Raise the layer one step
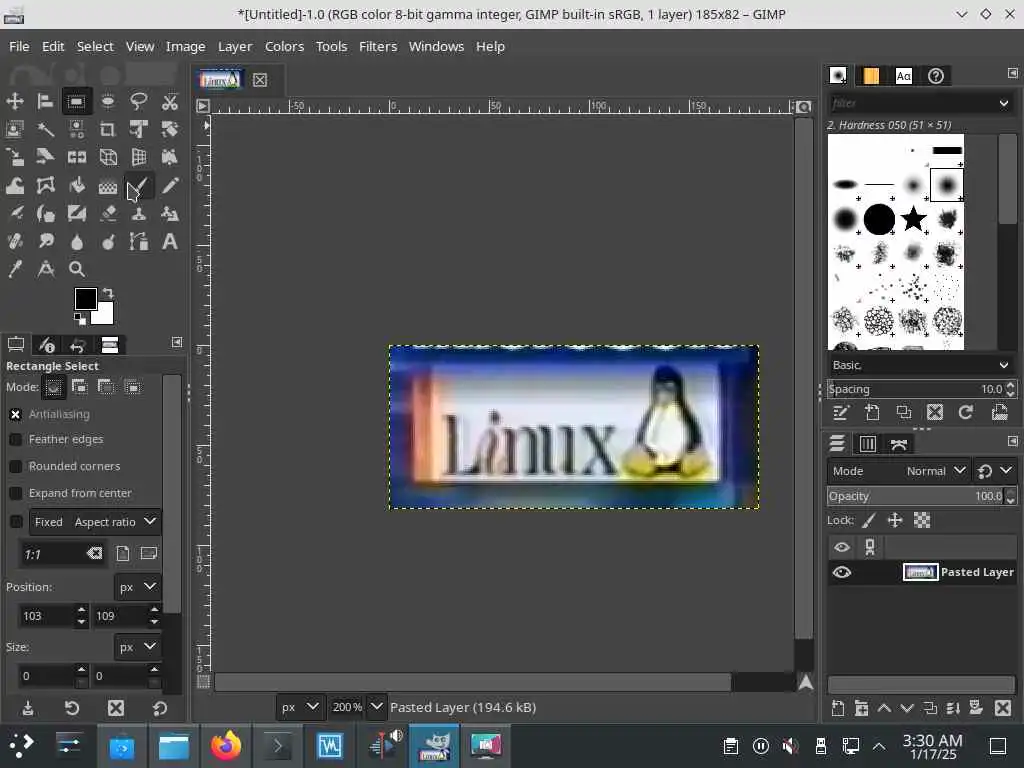 [884, 708]
